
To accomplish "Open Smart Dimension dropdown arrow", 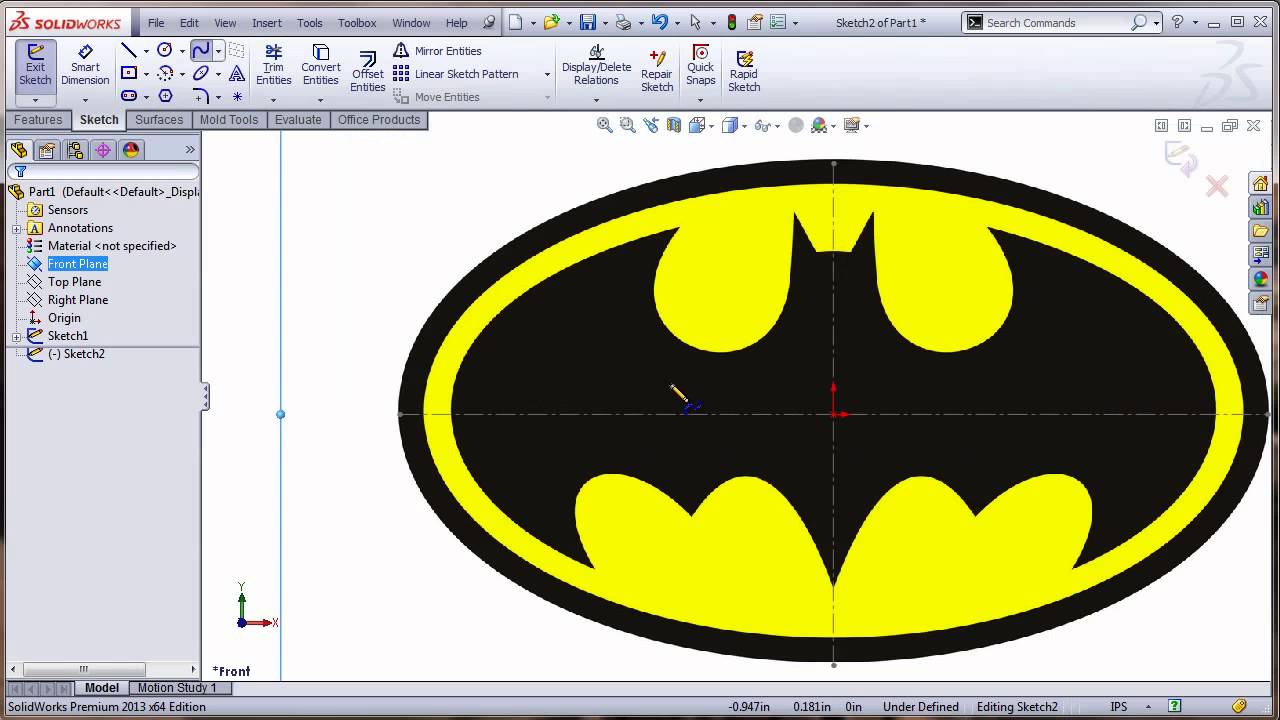I will tap(85, 100).
